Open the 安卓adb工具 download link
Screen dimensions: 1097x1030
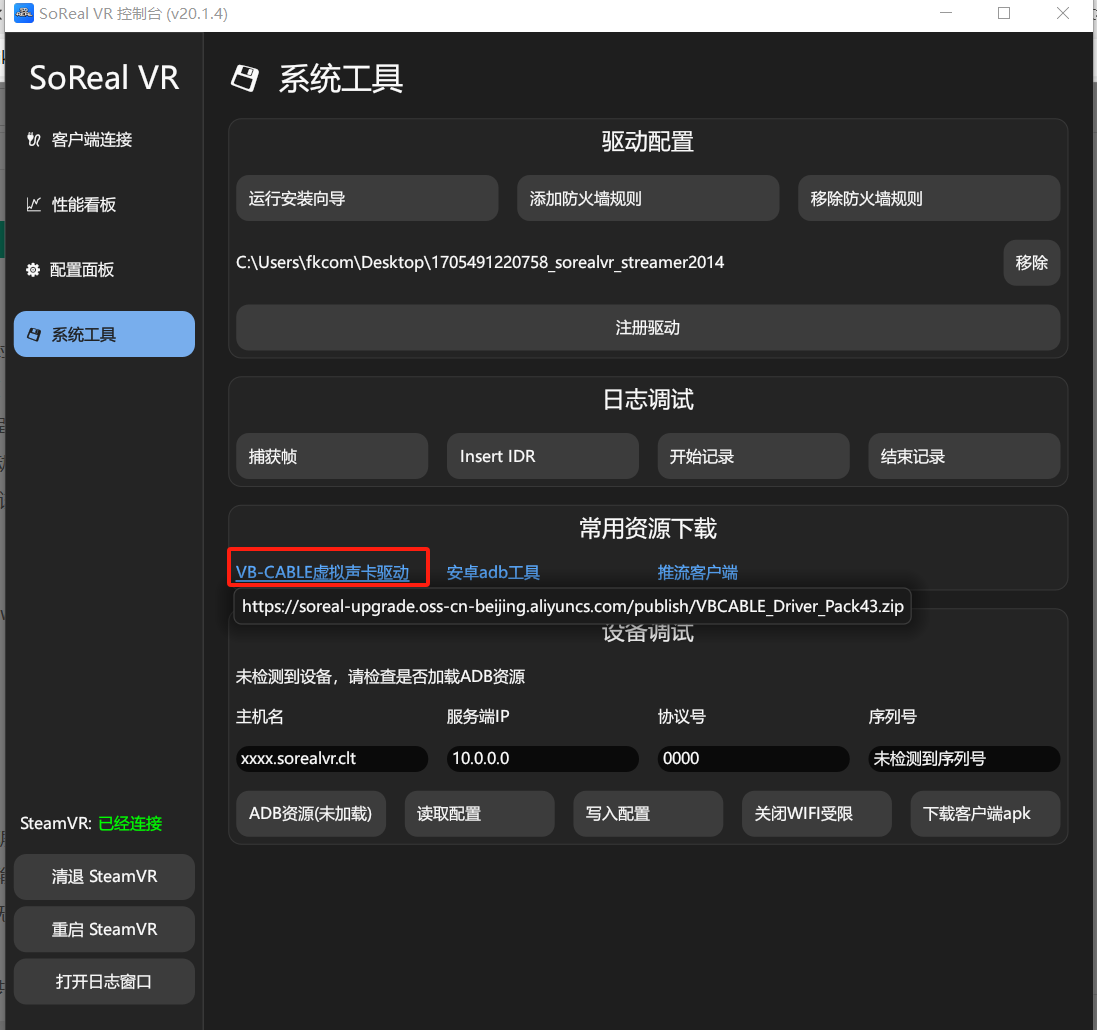point(493,572)
